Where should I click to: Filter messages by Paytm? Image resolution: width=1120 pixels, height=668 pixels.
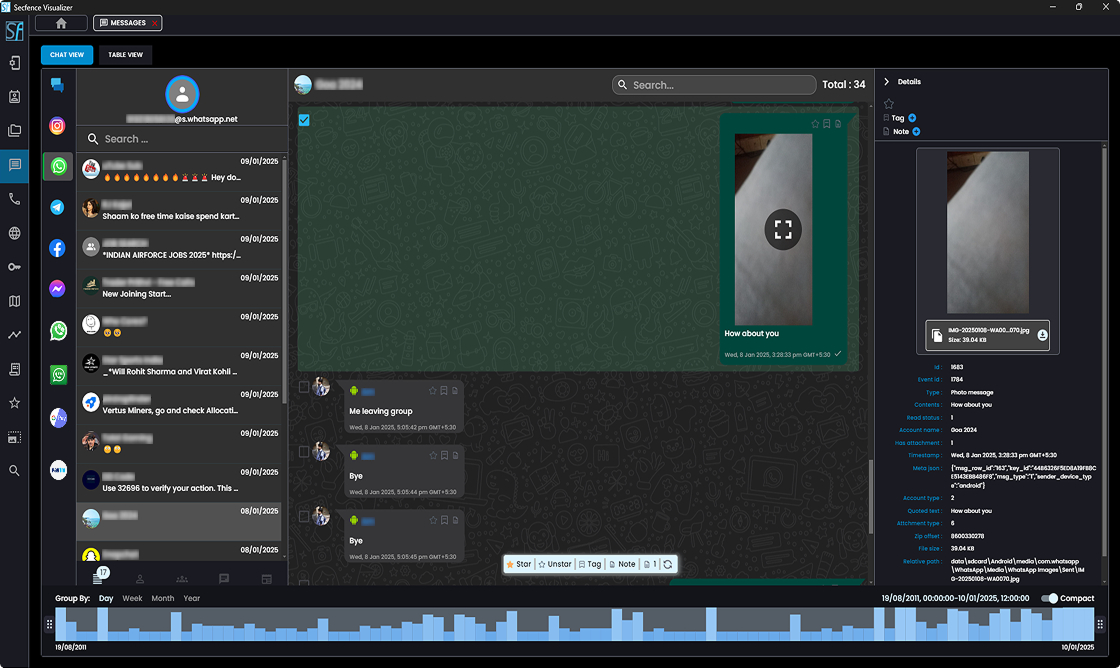[x=58, y=469]
